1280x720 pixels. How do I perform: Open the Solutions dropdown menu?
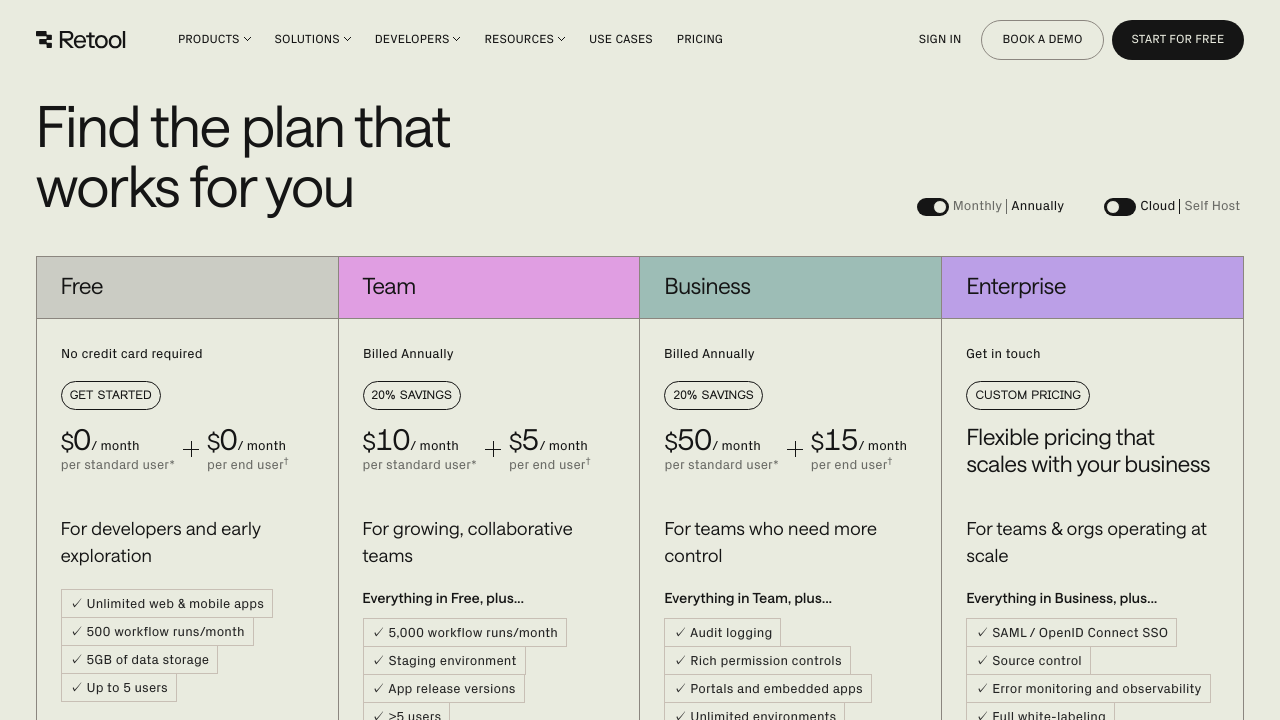[312, 39]
